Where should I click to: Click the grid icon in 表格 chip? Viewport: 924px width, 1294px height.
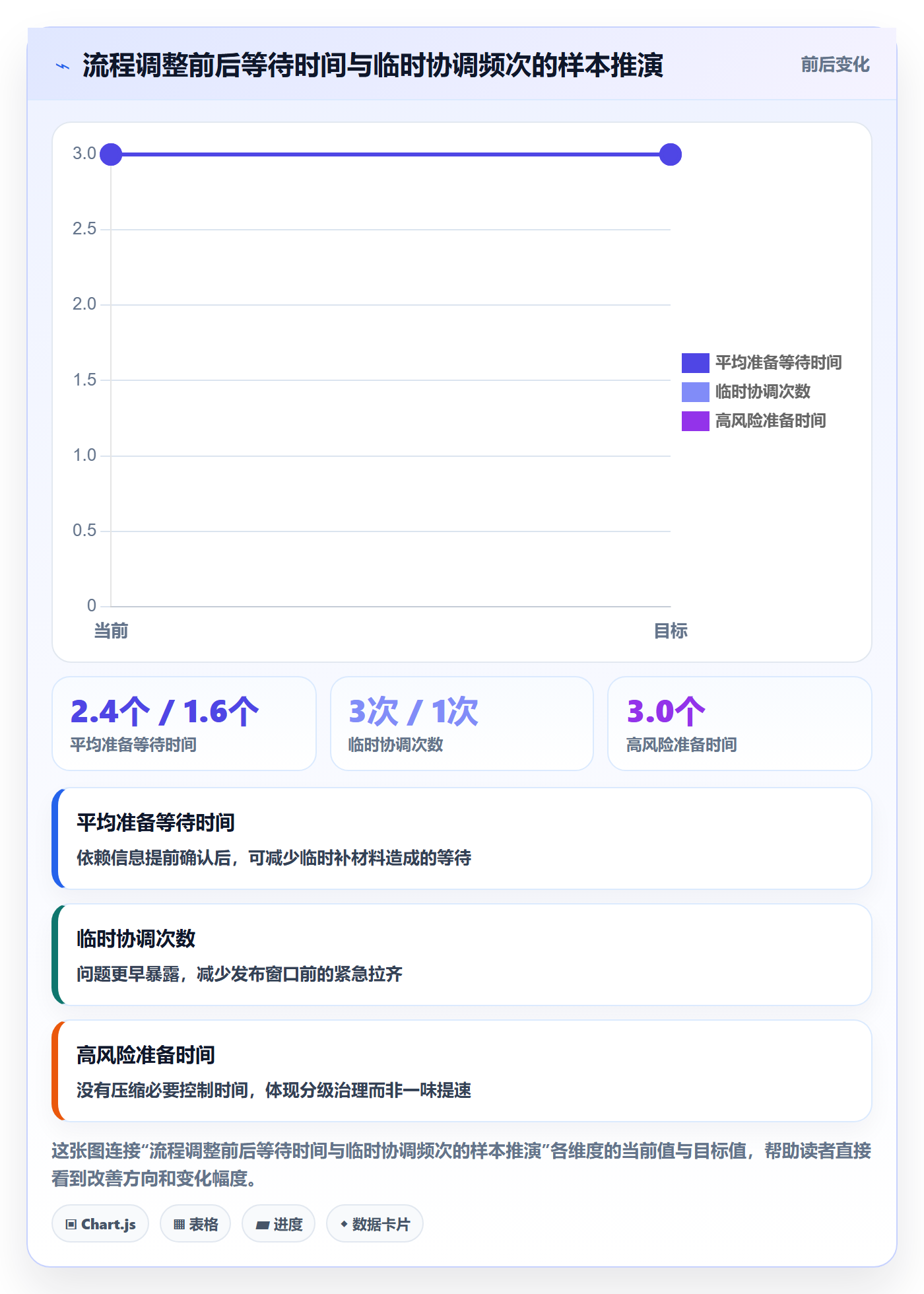coord(179,1225)
